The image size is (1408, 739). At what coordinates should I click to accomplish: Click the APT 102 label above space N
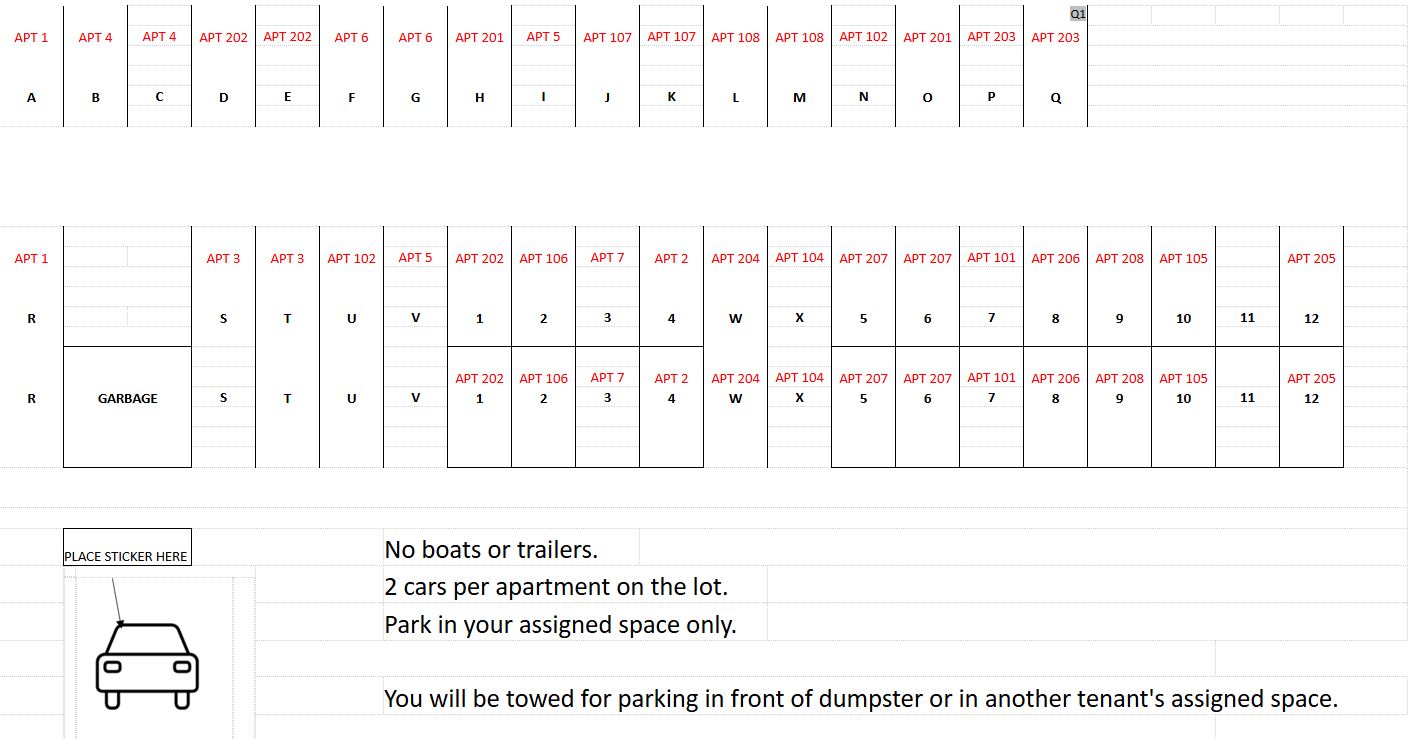click(x=863, y=37)
